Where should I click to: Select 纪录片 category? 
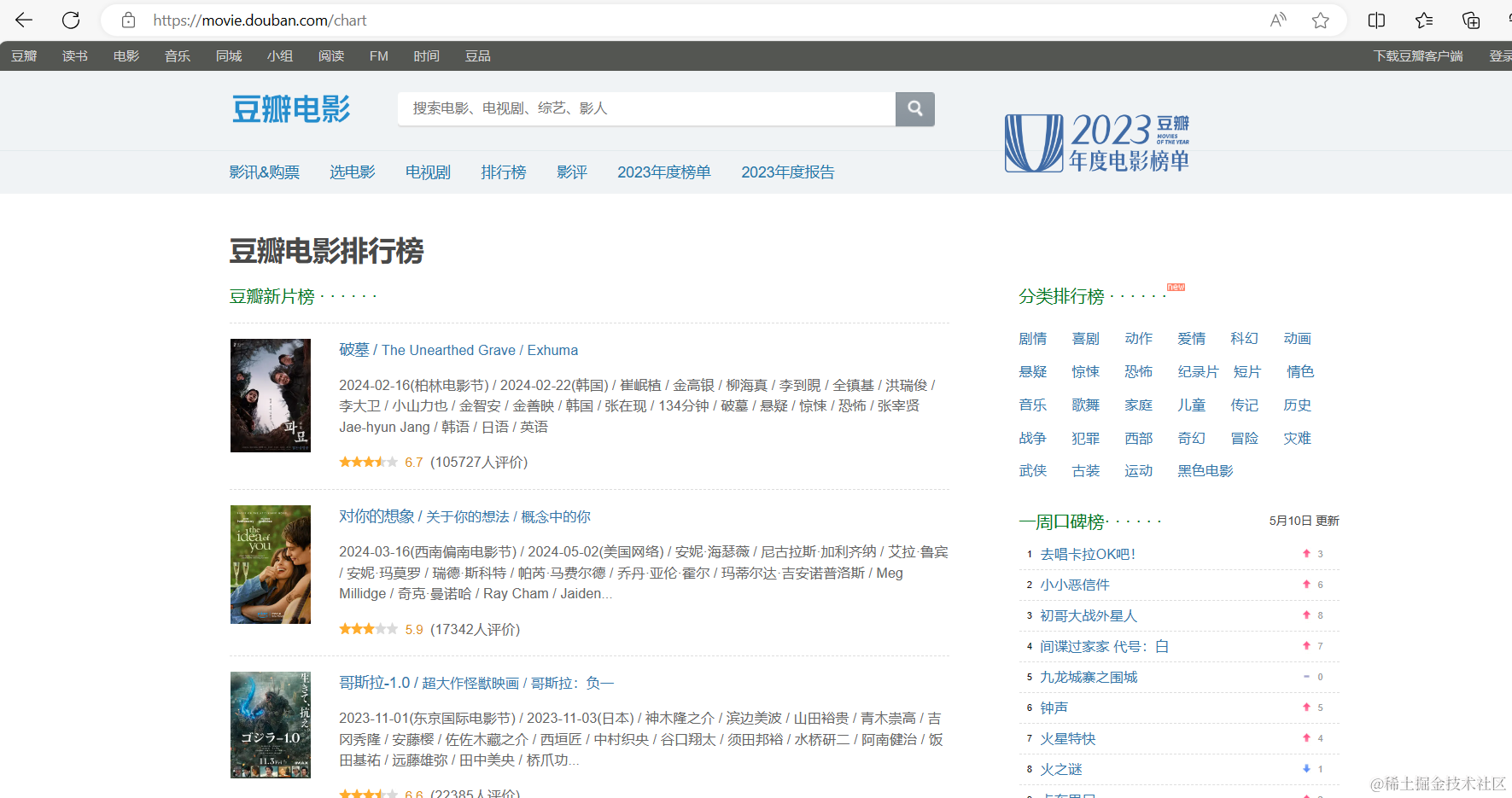(x=1199, y=372)
